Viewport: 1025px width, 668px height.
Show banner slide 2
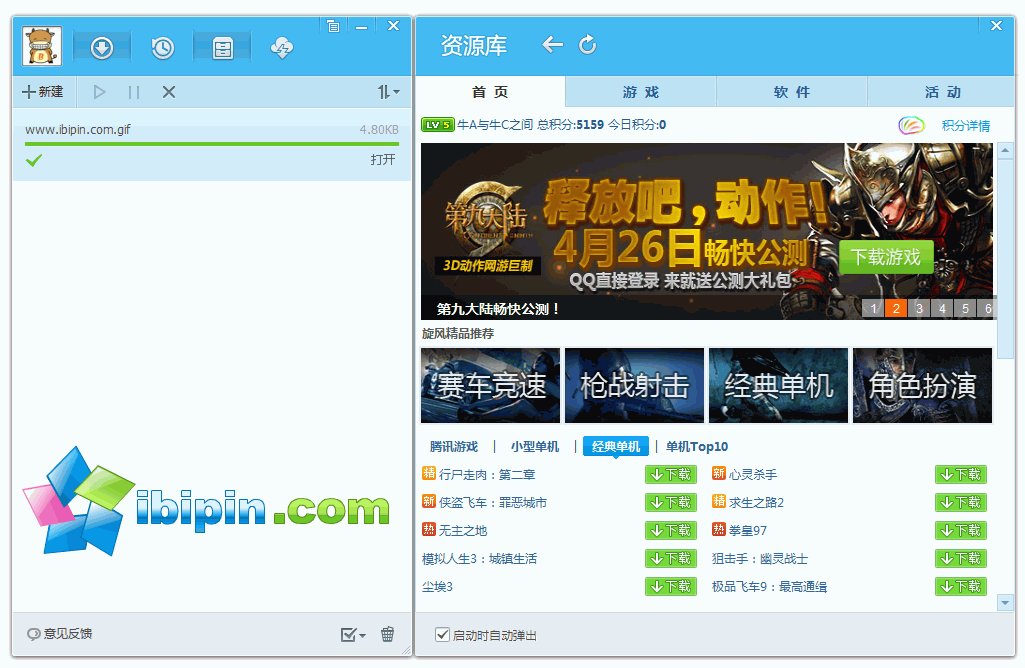tap(896, 309)
